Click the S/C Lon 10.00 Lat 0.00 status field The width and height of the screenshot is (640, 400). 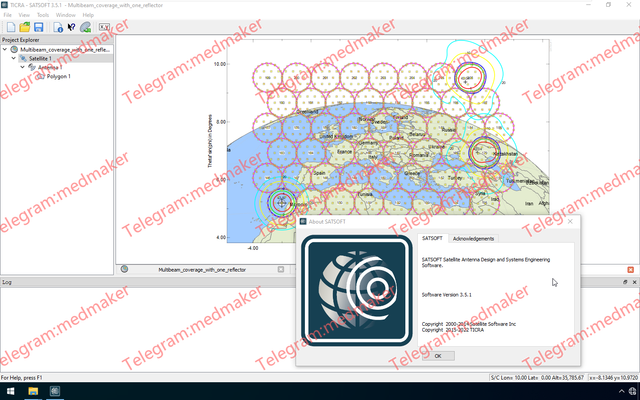(x=537, y=378)
